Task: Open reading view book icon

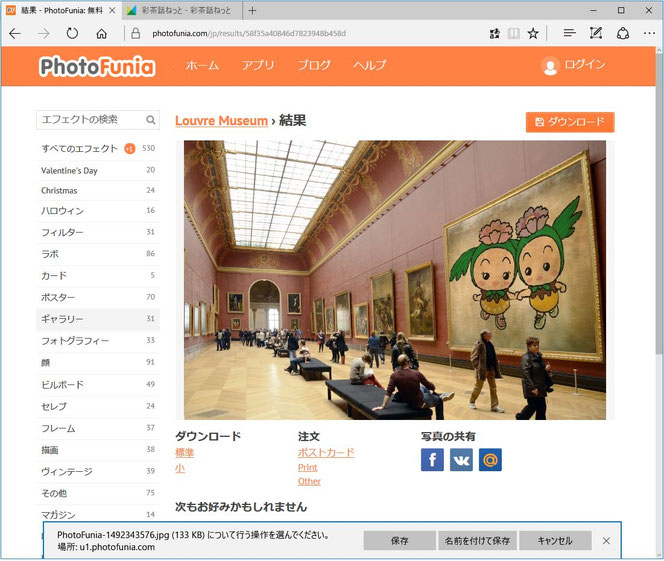Action: [513, 33]
